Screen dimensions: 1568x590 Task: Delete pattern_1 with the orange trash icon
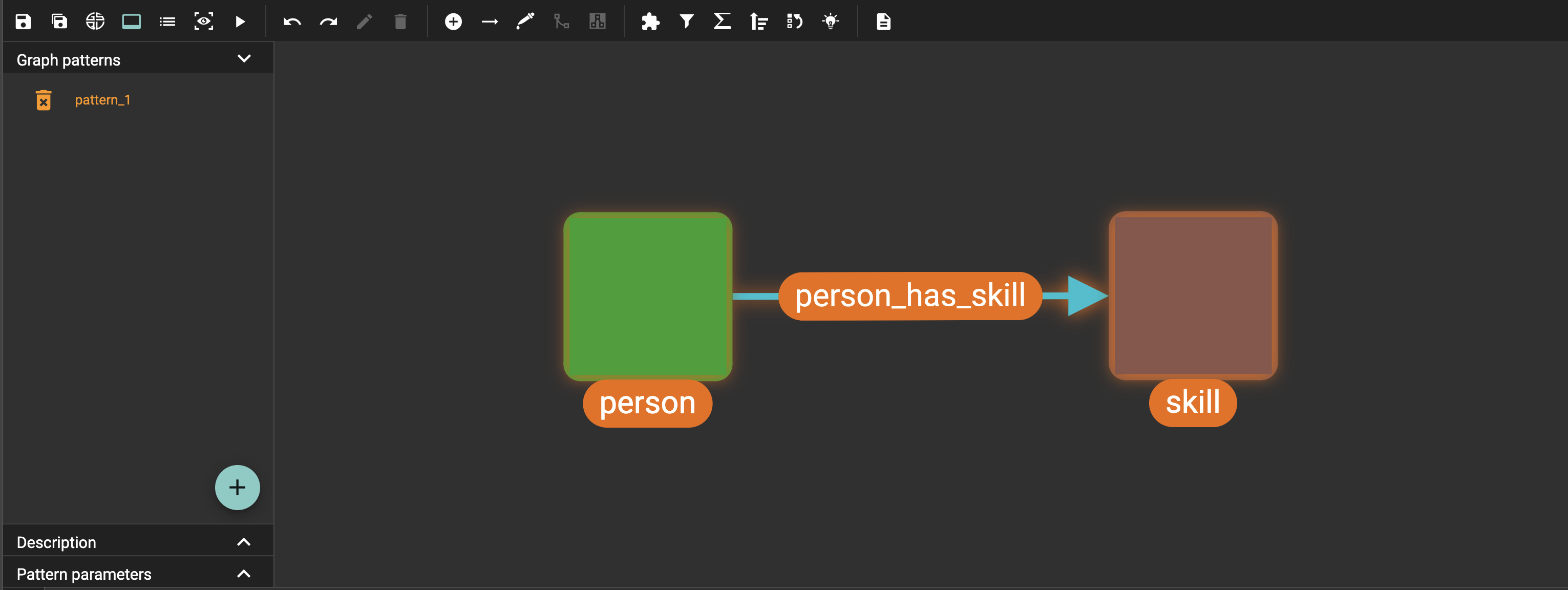(x=43, y=100)
